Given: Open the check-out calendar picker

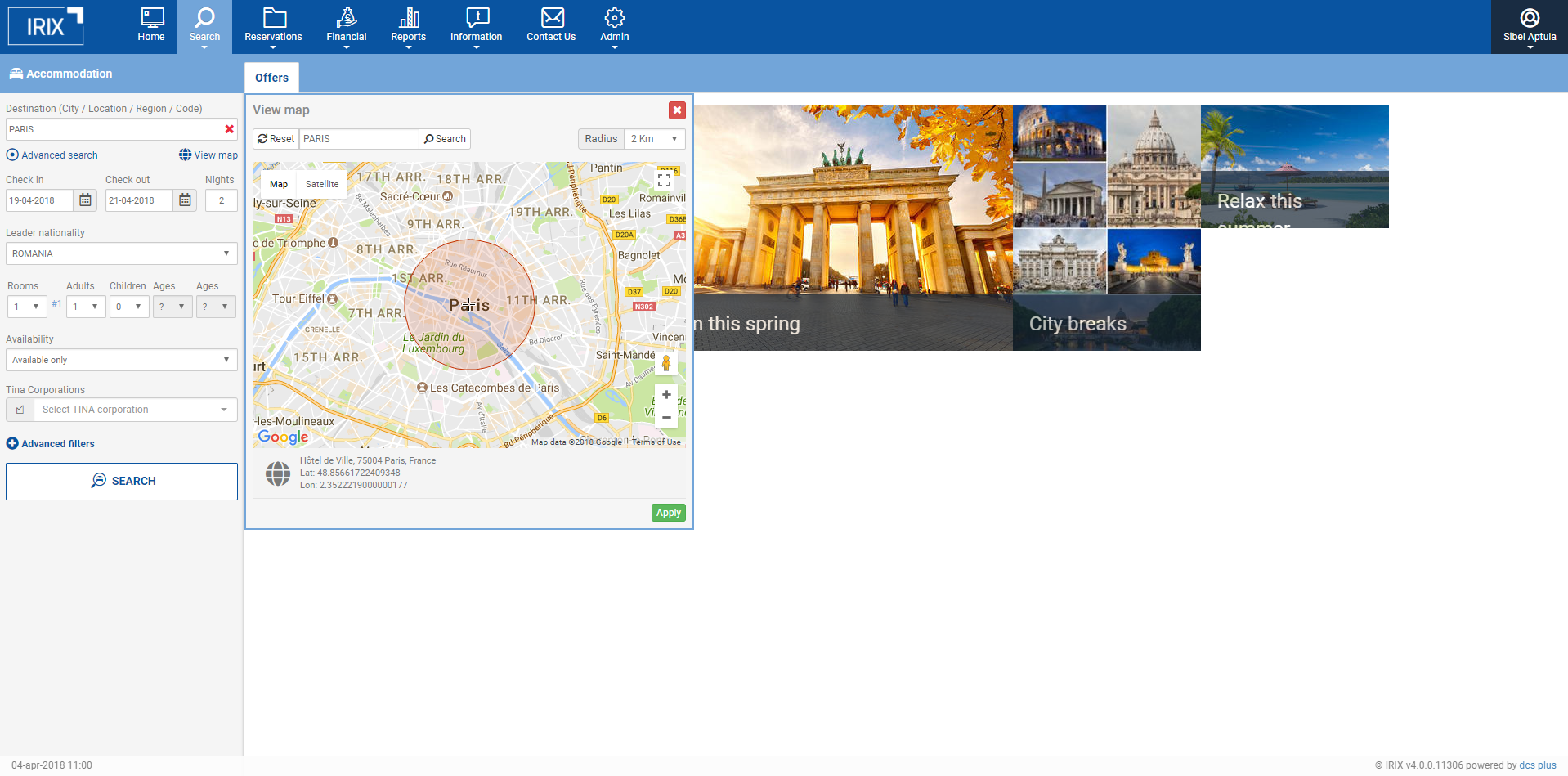Looking at the screenshot, I should (x=185, y=200).
